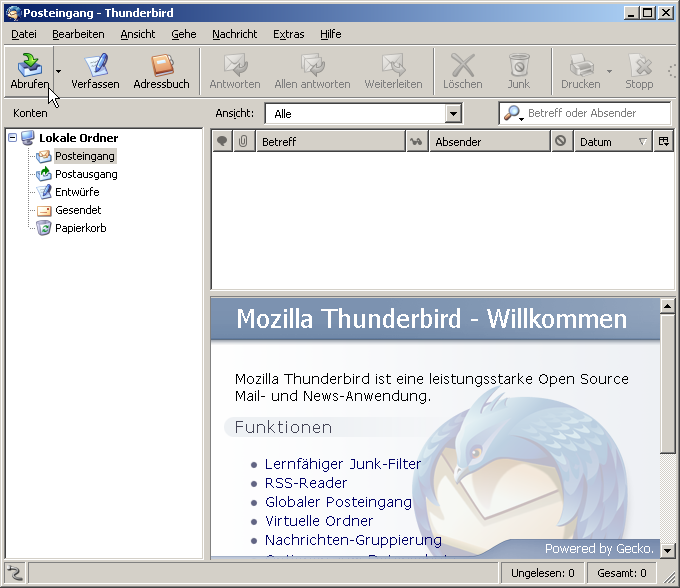
Task: Open the Ansicht 'Alle' combo box
Action: pyautogui.click(x=363, y=114)
